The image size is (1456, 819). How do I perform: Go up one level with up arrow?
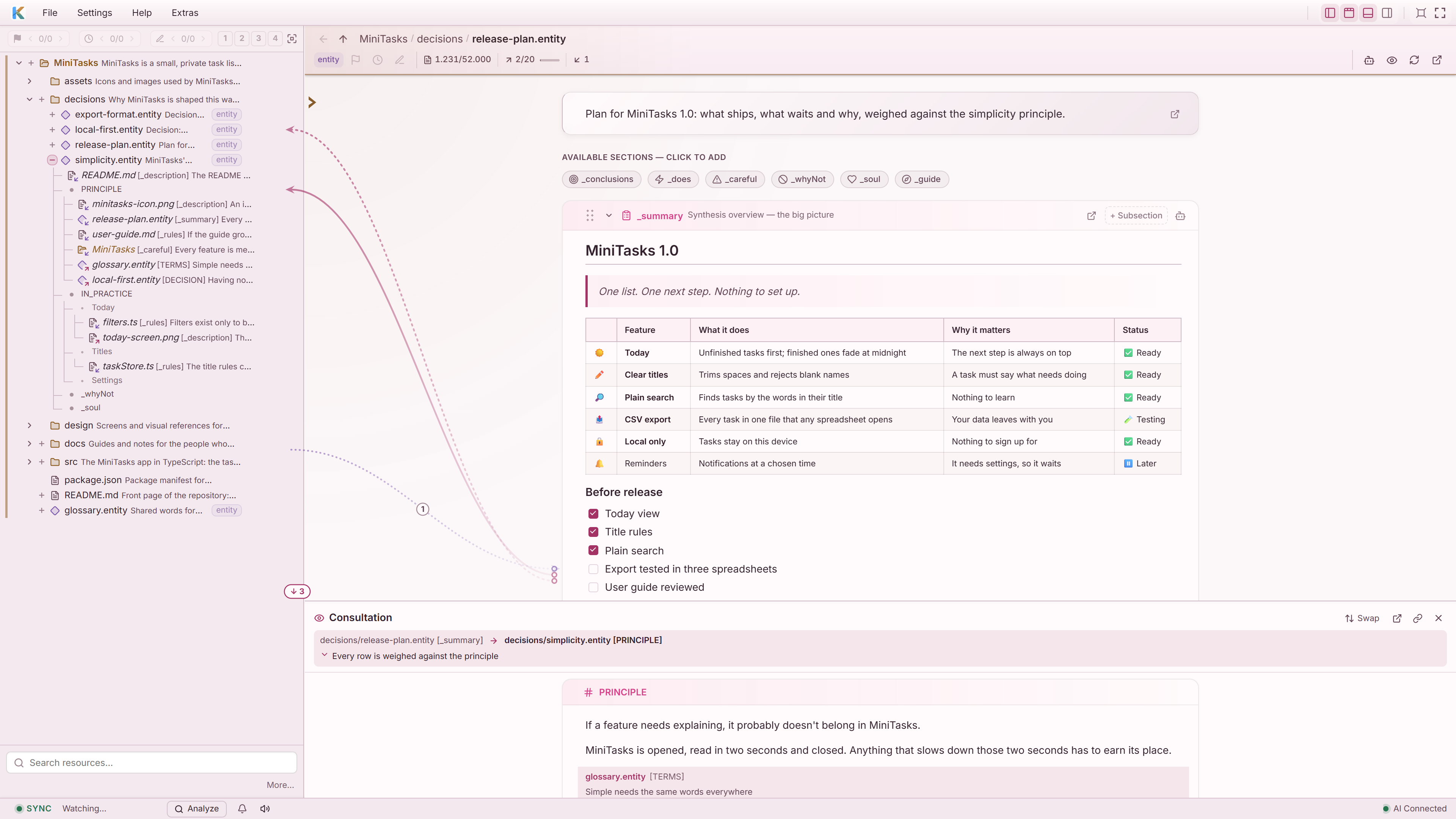click(x=343, y=39)
